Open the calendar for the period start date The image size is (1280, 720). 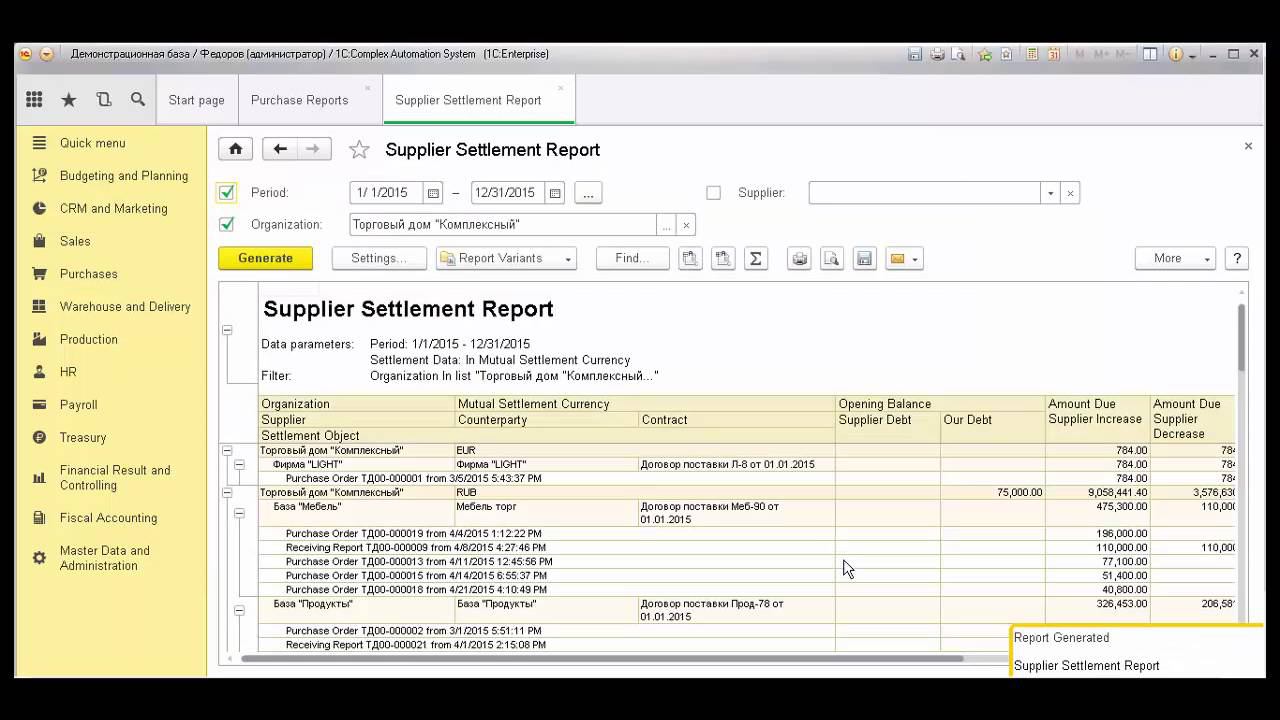click(433, 193)
